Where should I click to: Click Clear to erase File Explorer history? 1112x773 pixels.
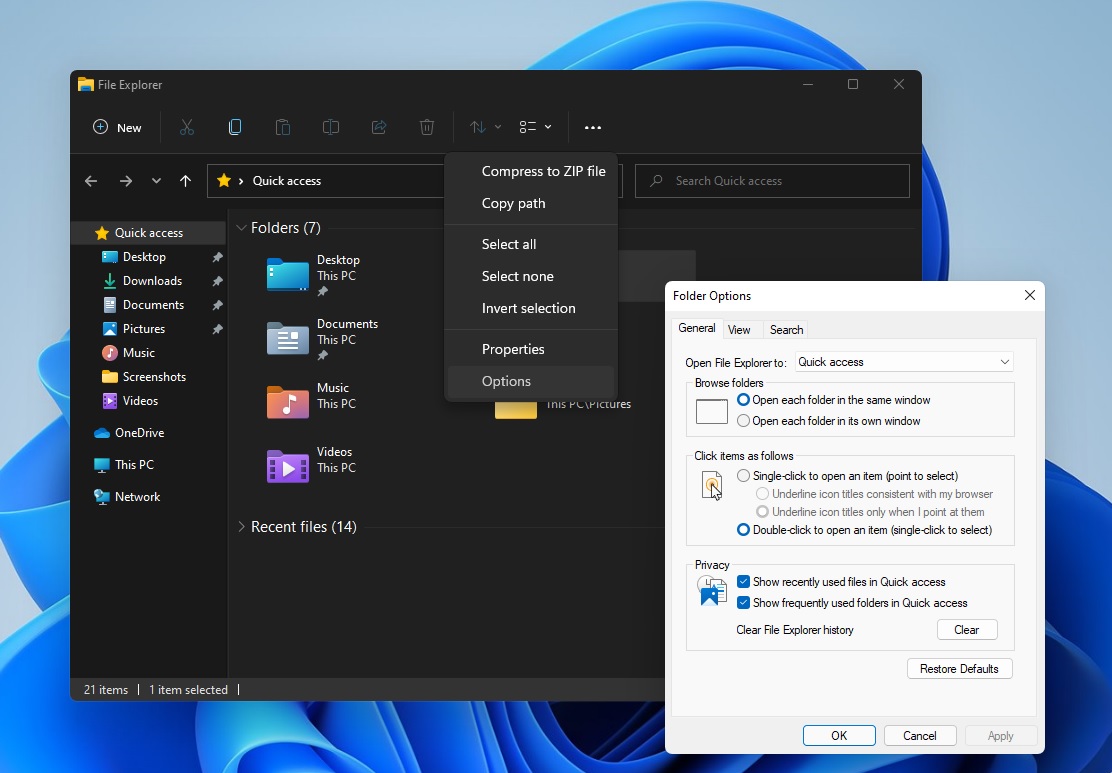click(x=967, y=630)
